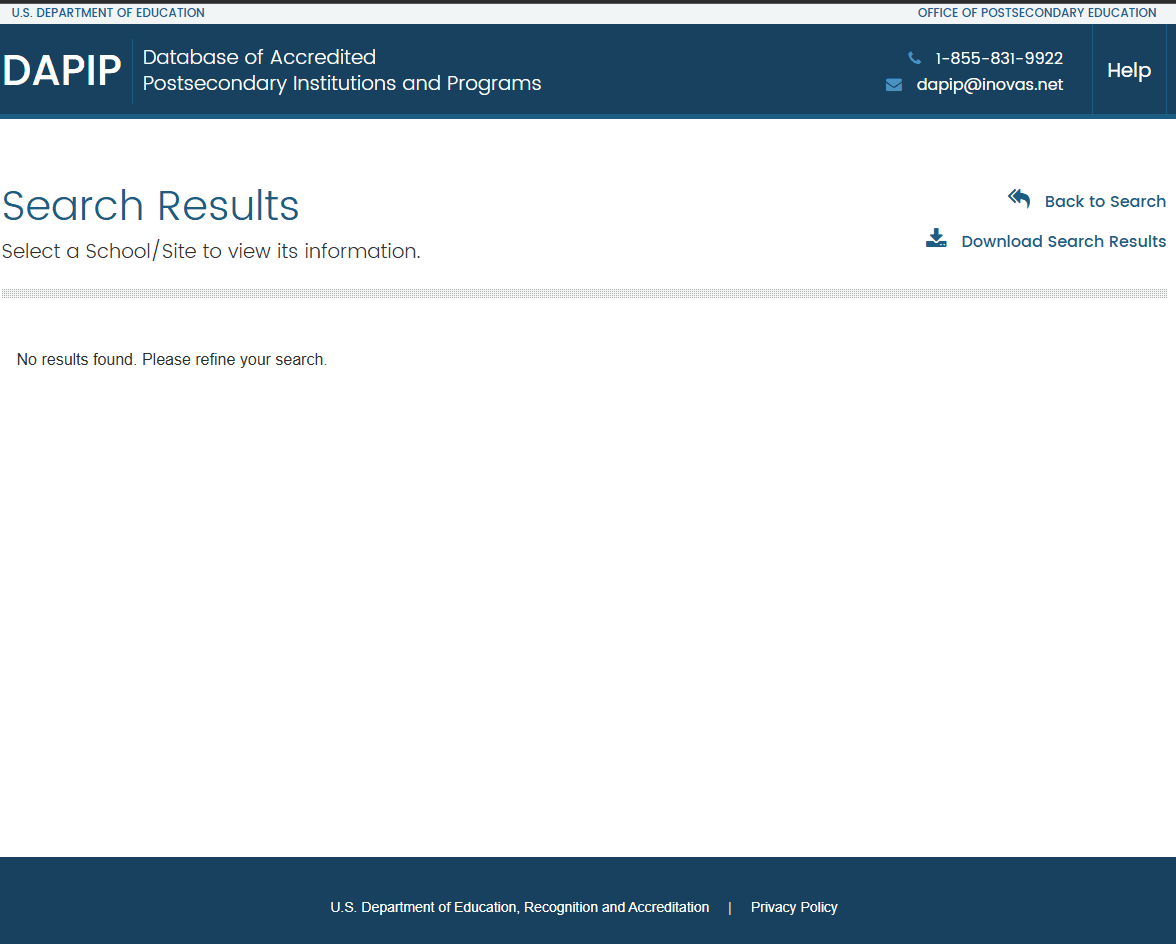
Task: Click the No results found message
Action: pyautogui.click(x=172, y=359)
